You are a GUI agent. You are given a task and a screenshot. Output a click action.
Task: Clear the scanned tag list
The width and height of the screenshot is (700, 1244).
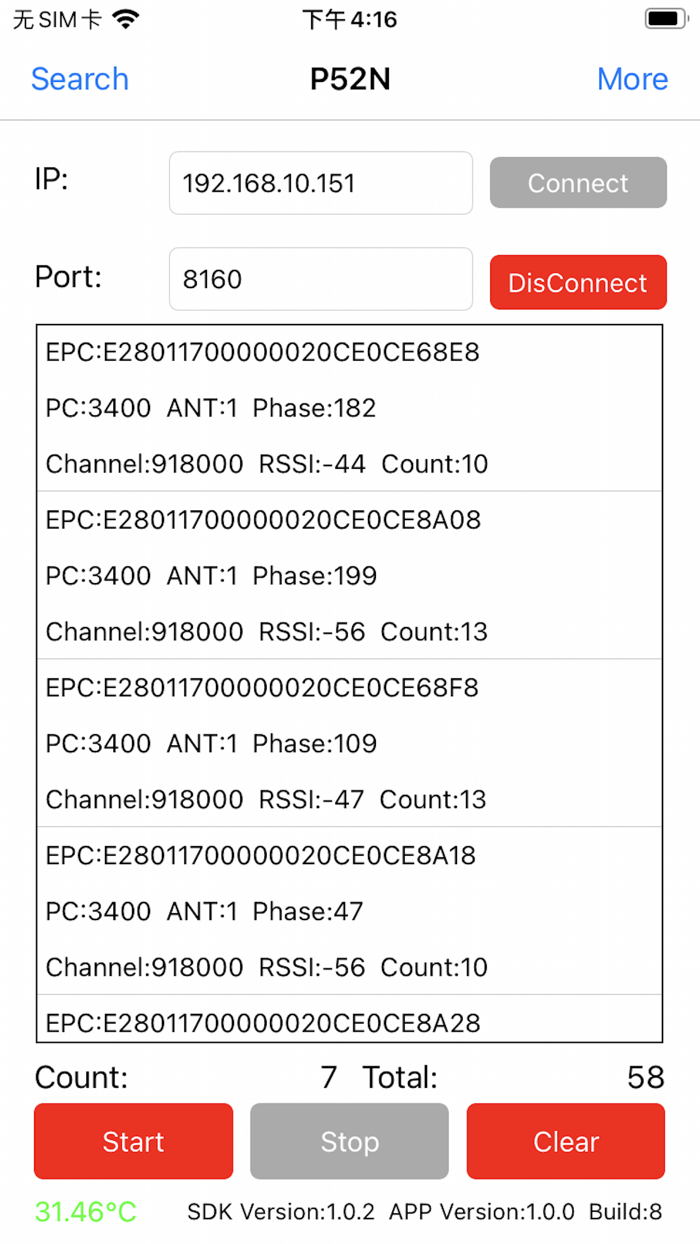565,1141
